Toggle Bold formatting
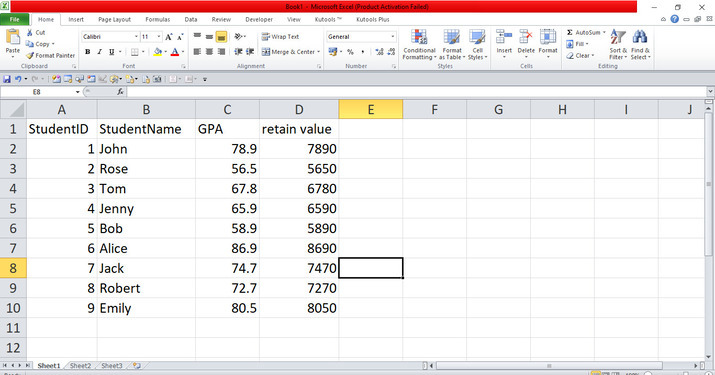The width and height of the screenshot is (715, 375). (x=88, y=52)
